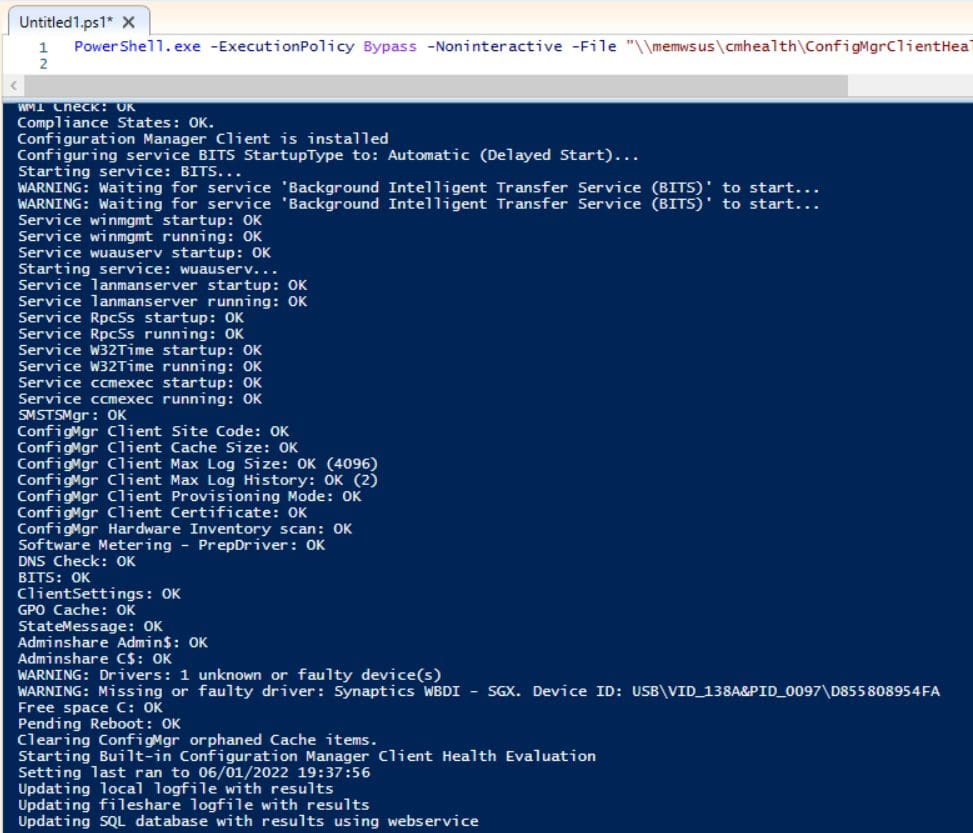Click the left arrow of horizontal scrollbar

(13, 86)
